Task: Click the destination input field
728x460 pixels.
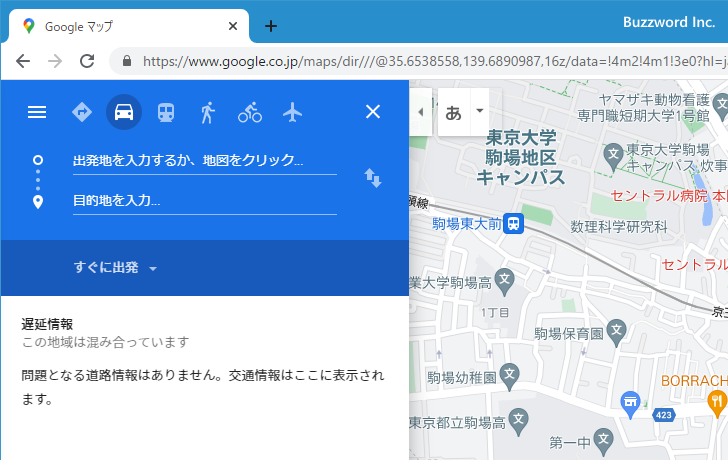Action: 205,201
